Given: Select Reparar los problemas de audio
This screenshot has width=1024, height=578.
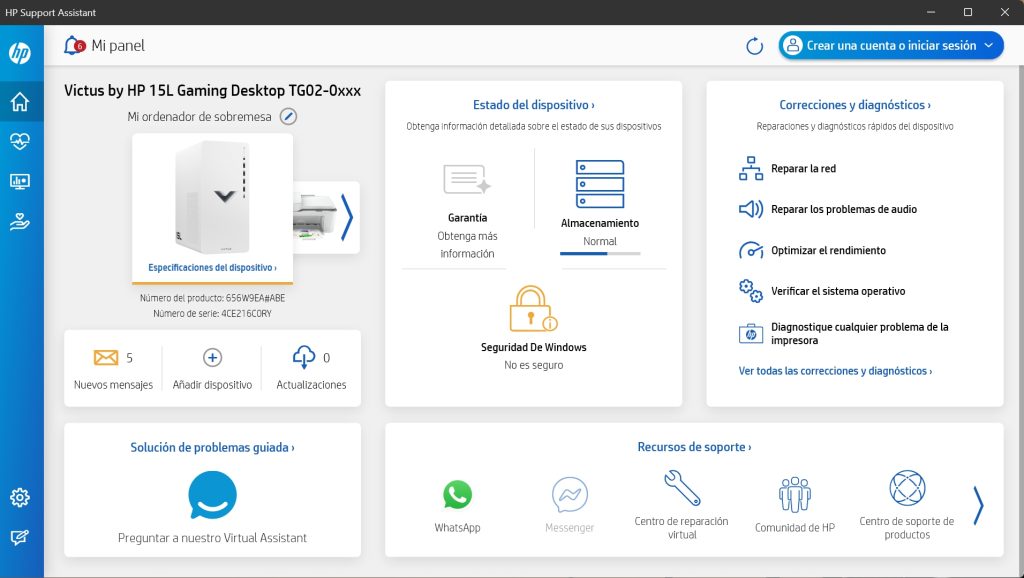Looking at the screenshot, I should coord(827,209).
